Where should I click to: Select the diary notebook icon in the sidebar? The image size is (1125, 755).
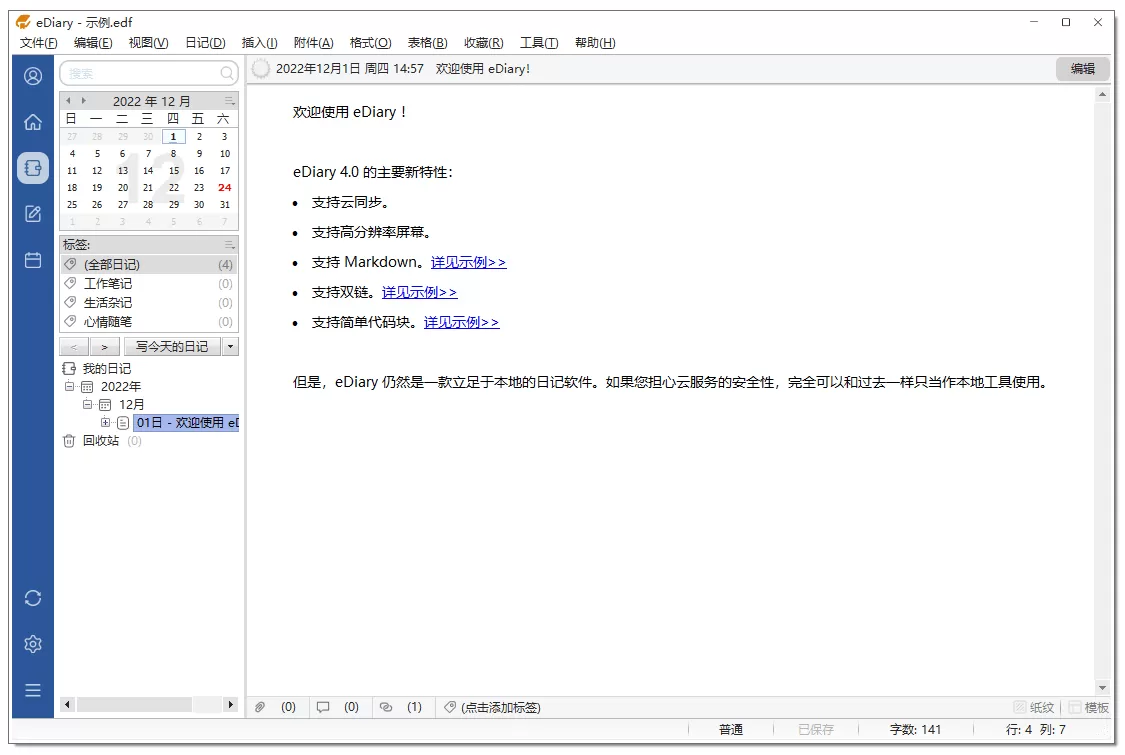[x=31, y=168]
